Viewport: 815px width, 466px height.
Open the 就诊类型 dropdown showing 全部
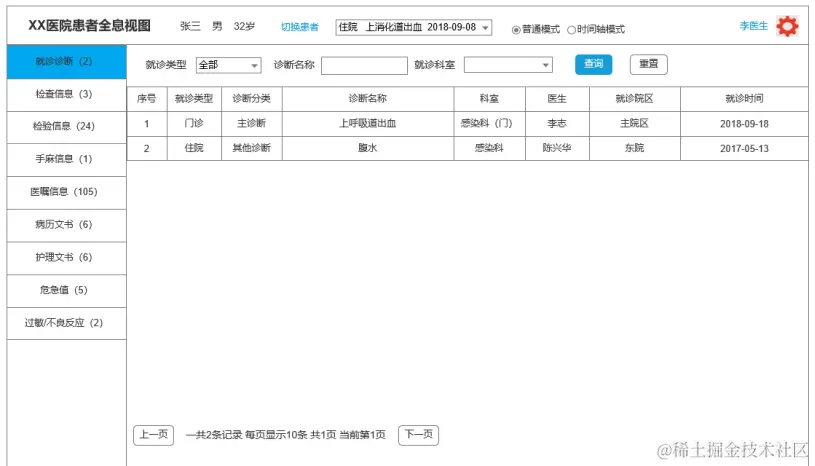coord(228,65)
